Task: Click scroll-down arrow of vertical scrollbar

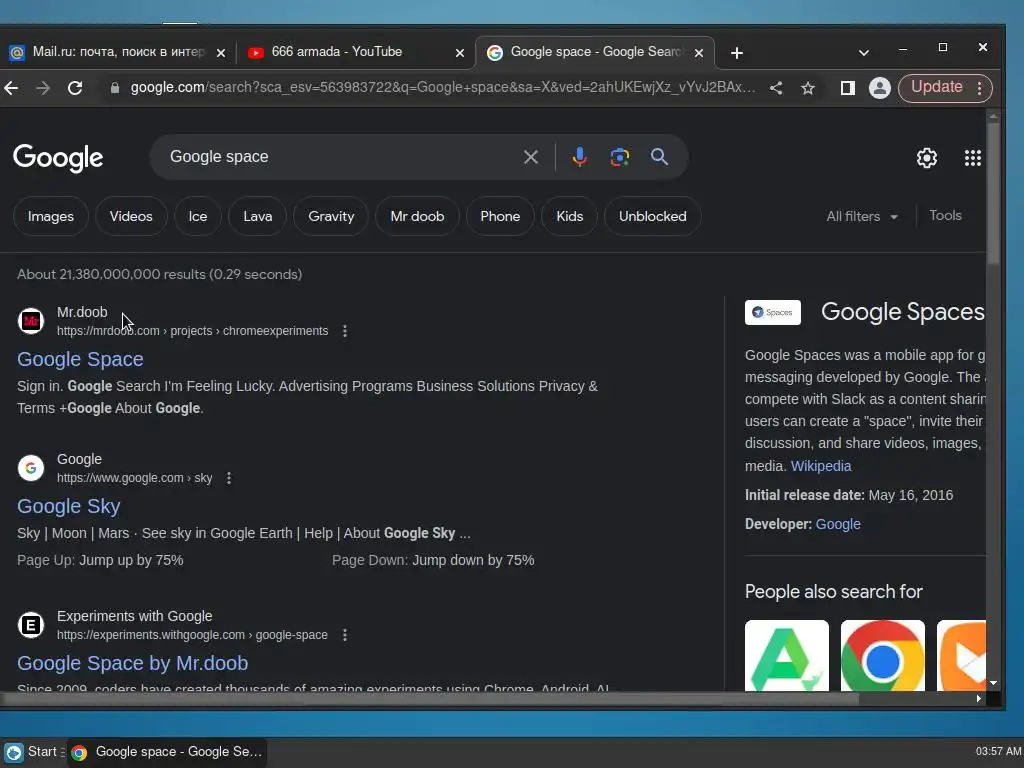Action: pos(993,683)
